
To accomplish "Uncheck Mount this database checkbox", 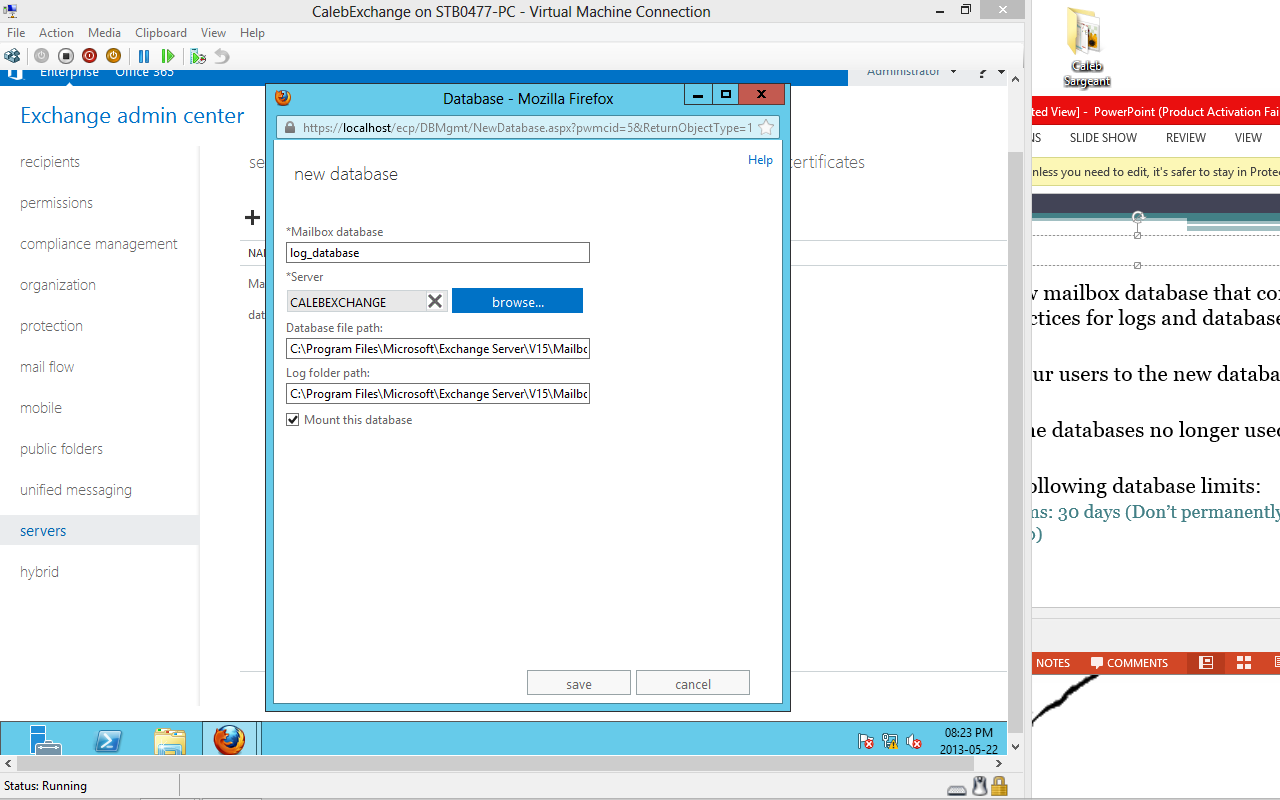I will (x=293, y=420).
